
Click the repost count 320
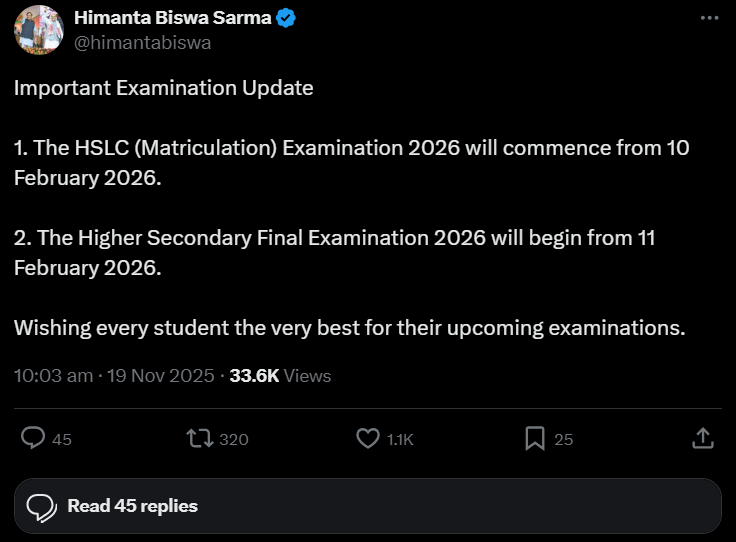tap(234, 439)
